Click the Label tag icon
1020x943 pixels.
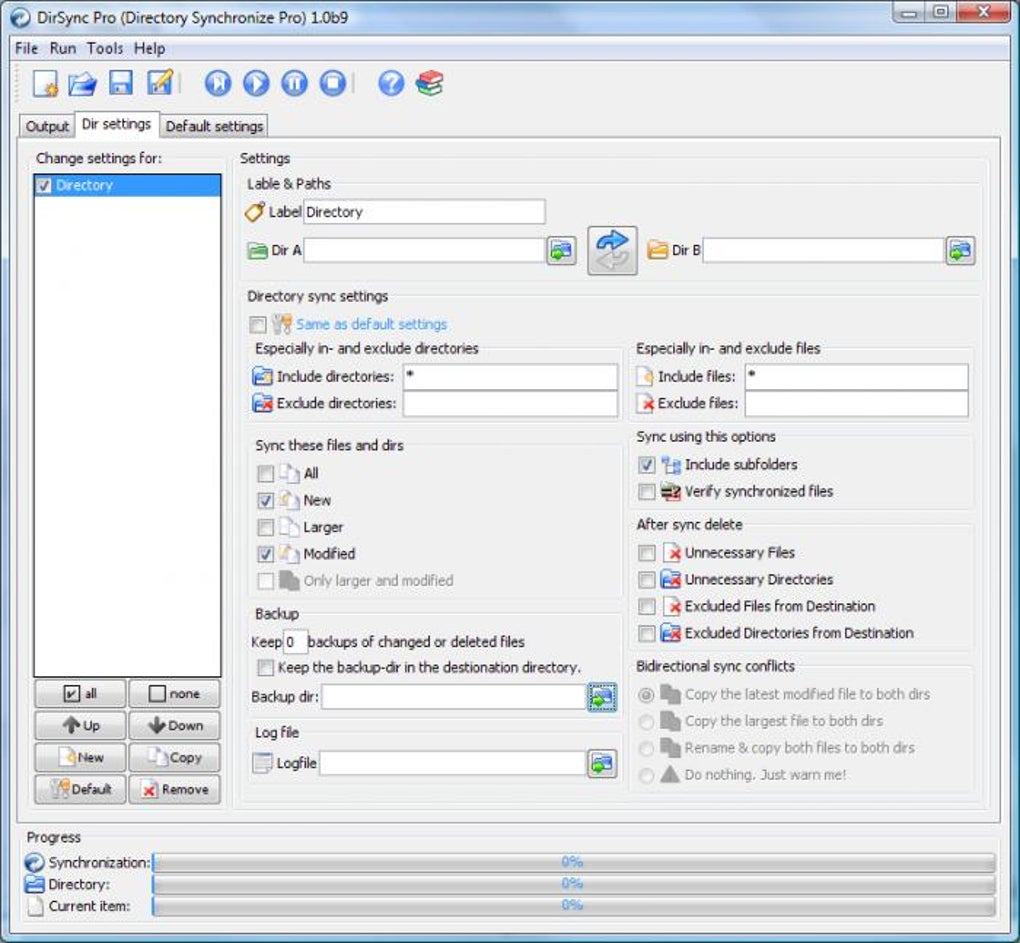(255, 212)
